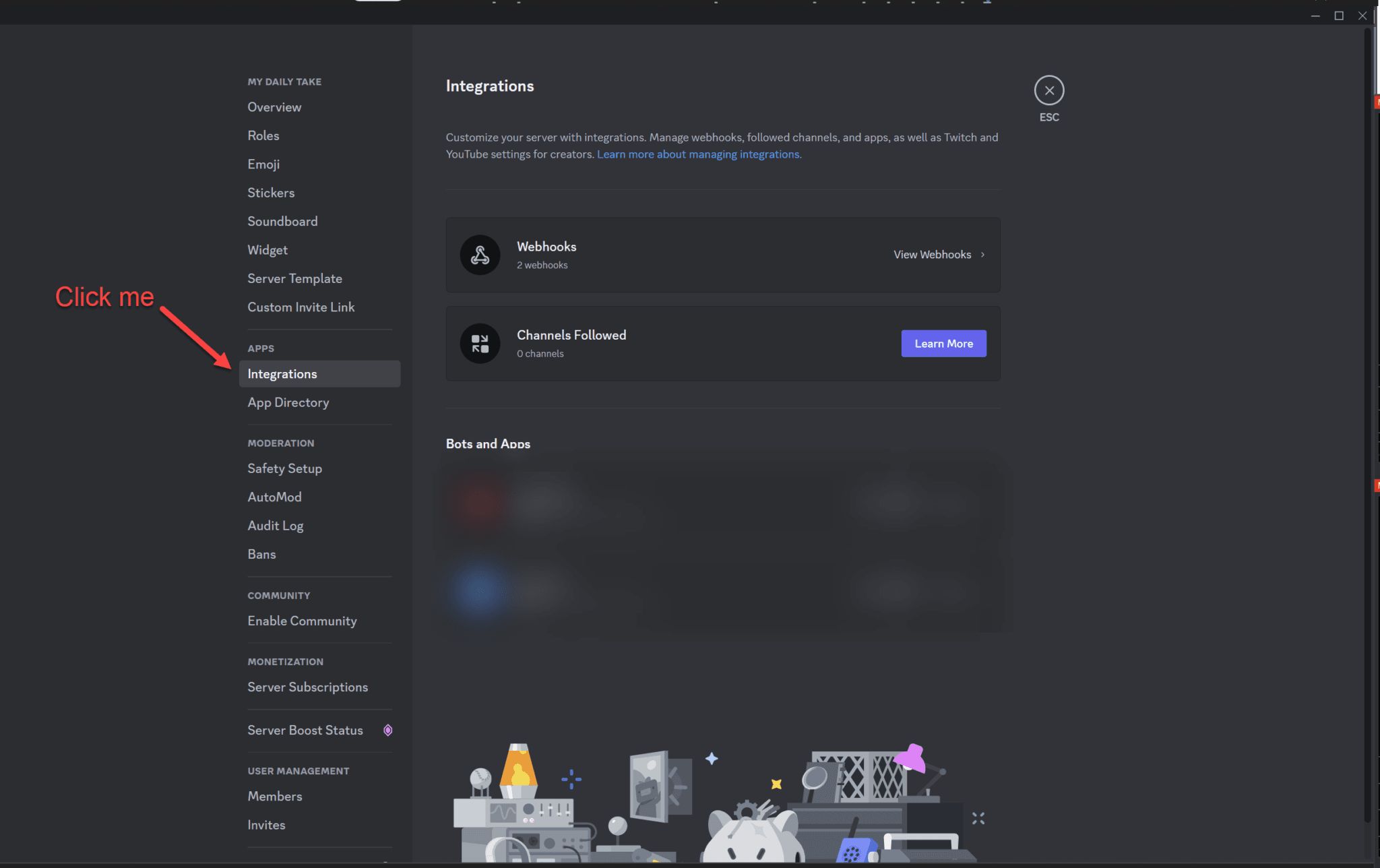Select Enable Community in the sidebar

click(x=302, y=621)
